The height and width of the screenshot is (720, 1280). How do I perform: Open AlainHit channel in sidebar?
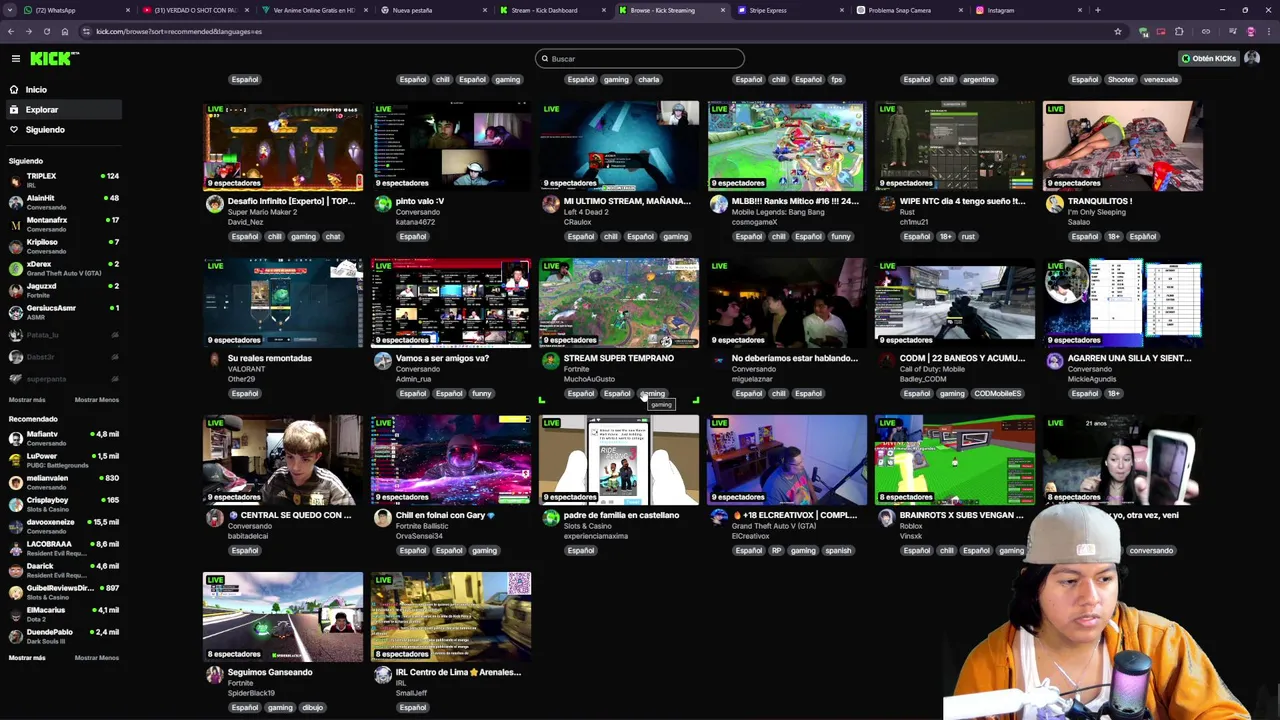click(62, 202)
